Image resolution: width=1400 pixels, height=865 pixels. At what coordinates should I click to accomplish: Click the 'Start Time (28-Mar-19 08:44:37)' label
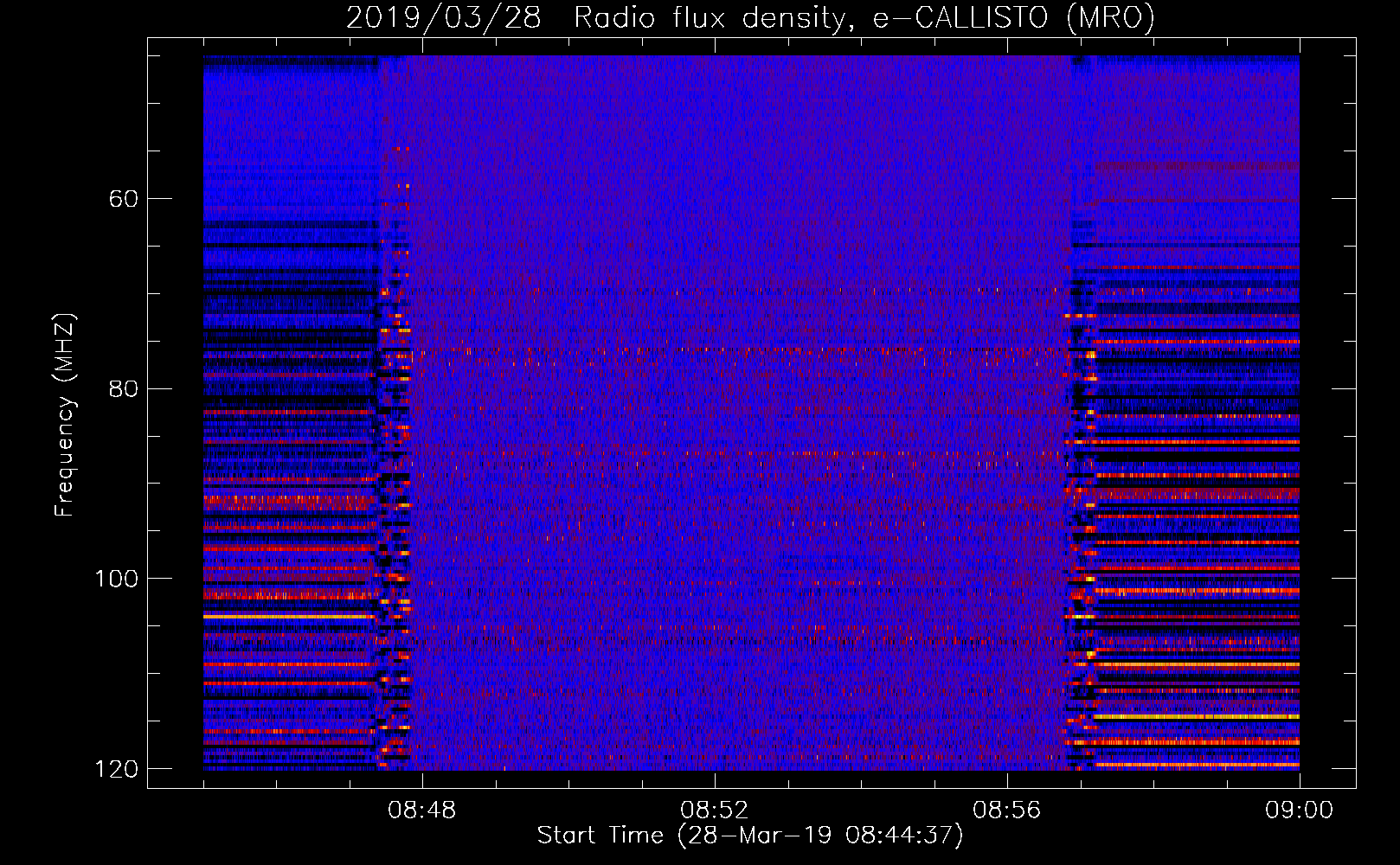[x=750, y=836]
